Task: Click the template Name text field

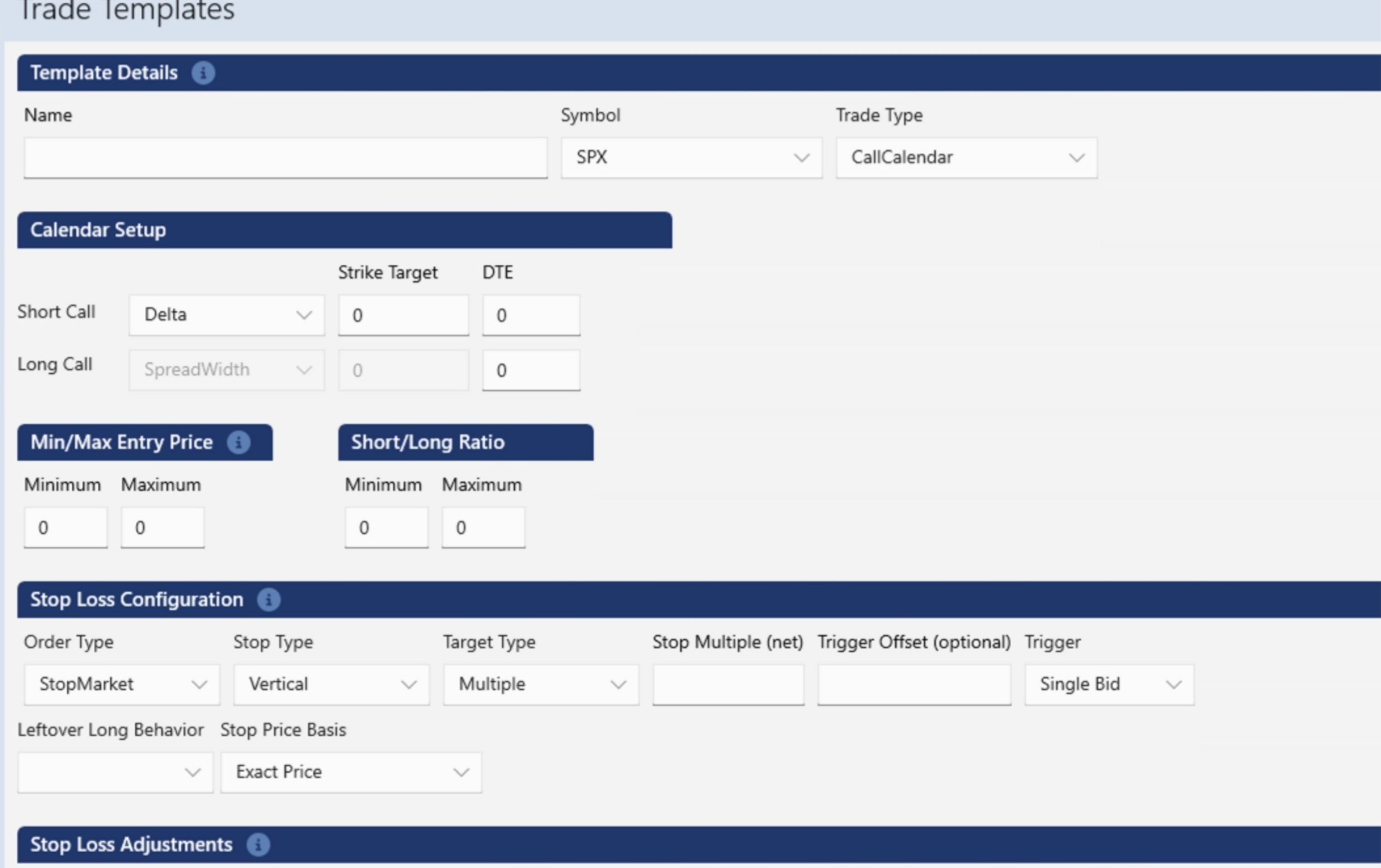Action: coord(285,158)
